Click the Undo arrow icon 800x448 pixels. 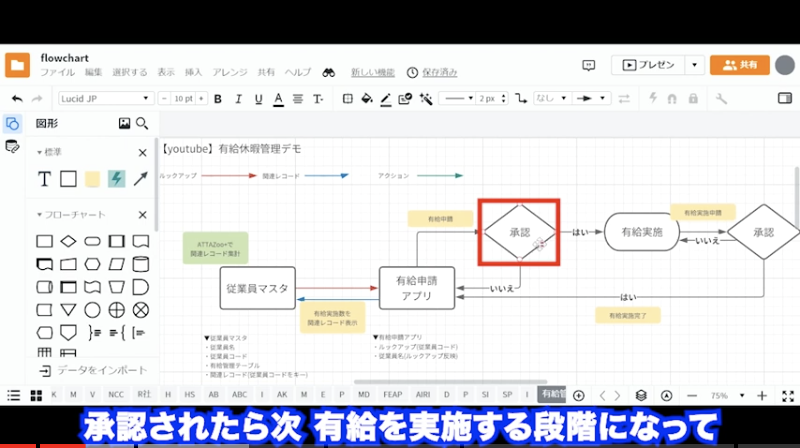point(17,99)
